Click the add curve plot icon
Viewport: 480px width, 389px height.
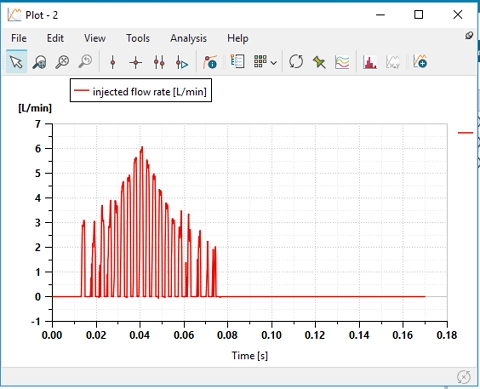(x=420, y=62)
